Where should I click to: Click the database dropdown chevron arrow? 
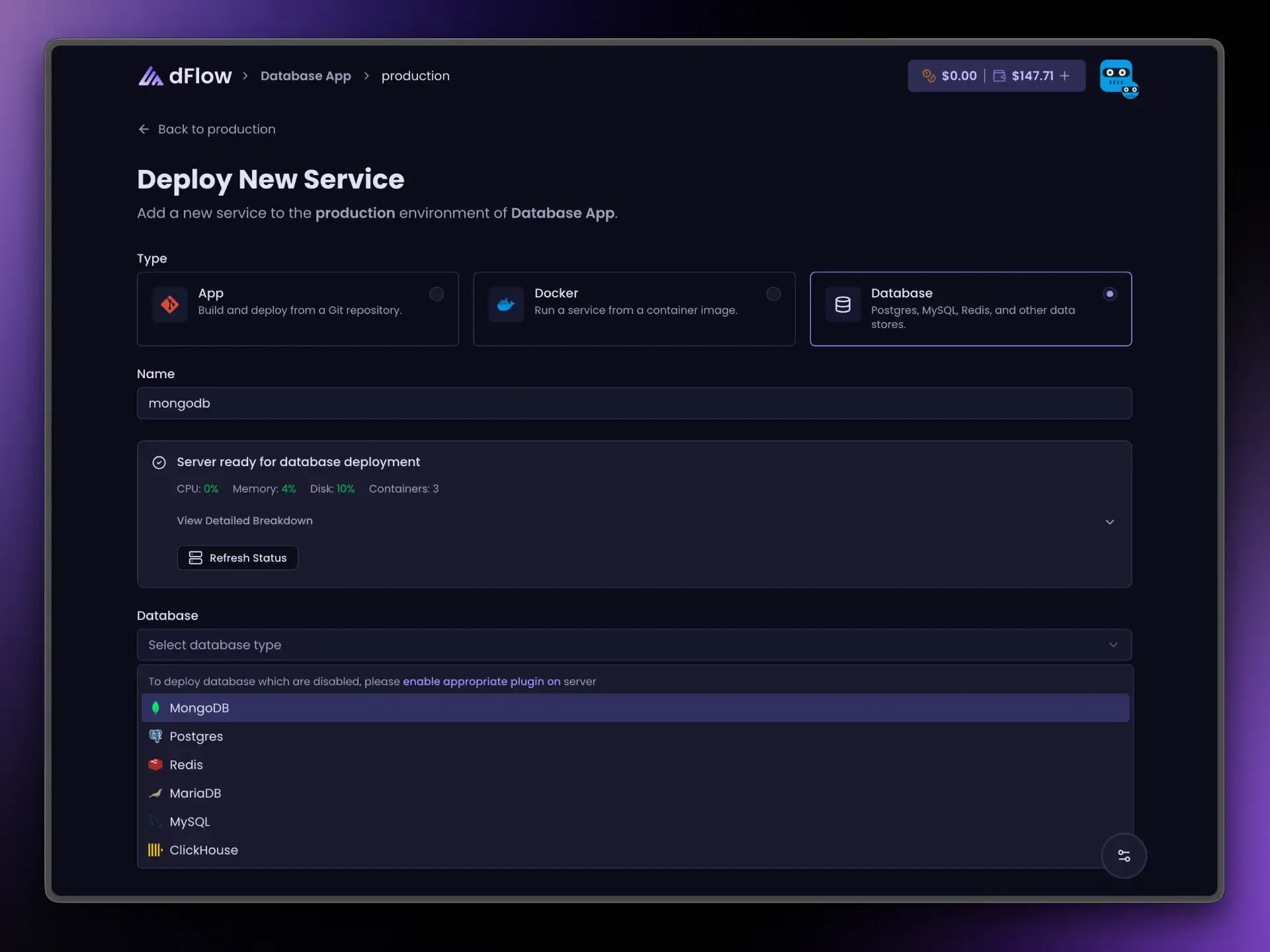1113,645
